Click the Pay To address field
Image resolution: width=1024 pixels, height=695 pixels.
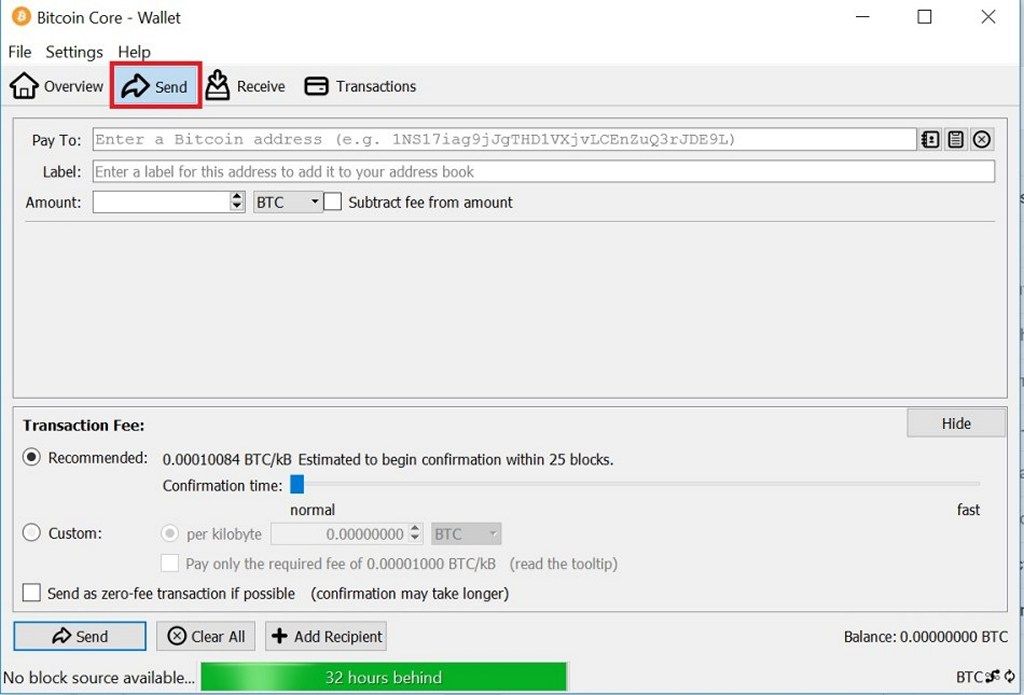coord(504,139)
